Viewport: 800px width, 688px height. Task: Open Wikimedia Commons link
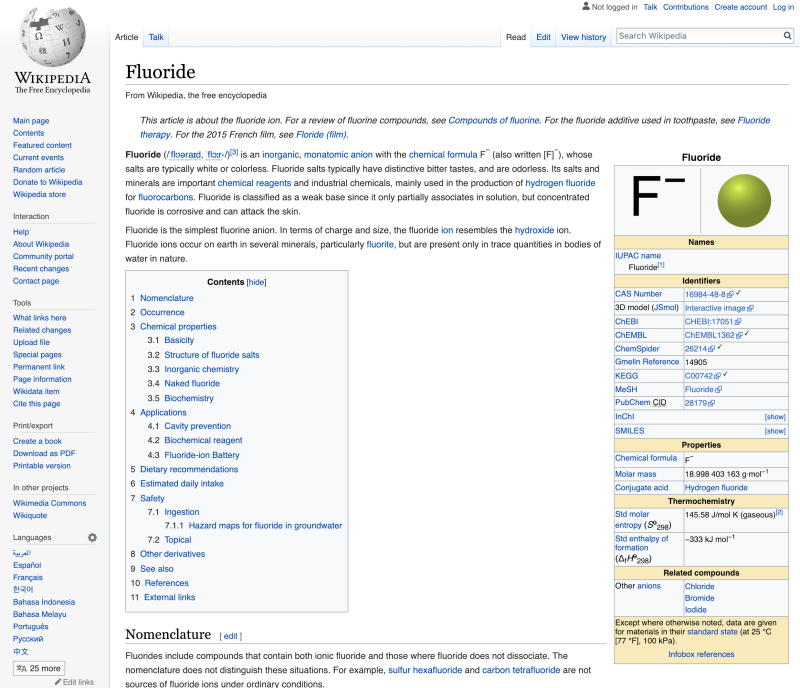49,503
